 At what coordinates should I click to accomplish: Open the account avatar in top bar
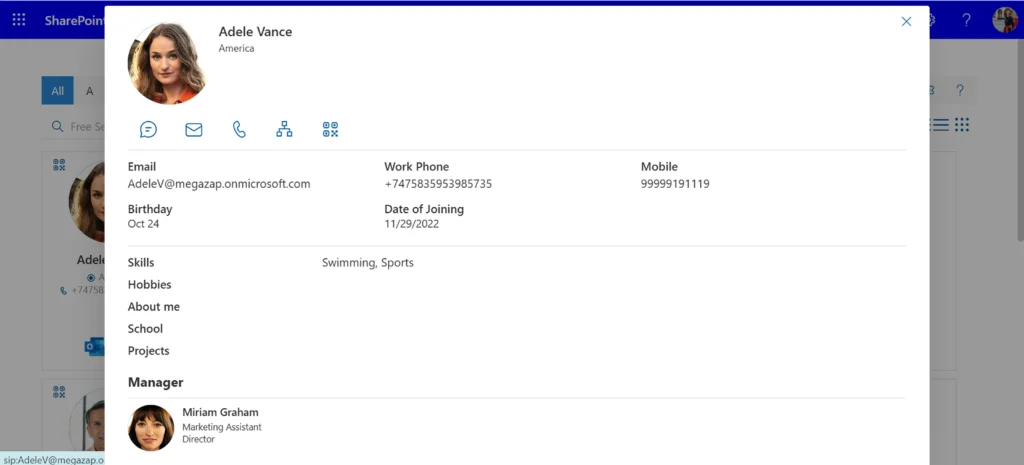[1004, 20]
